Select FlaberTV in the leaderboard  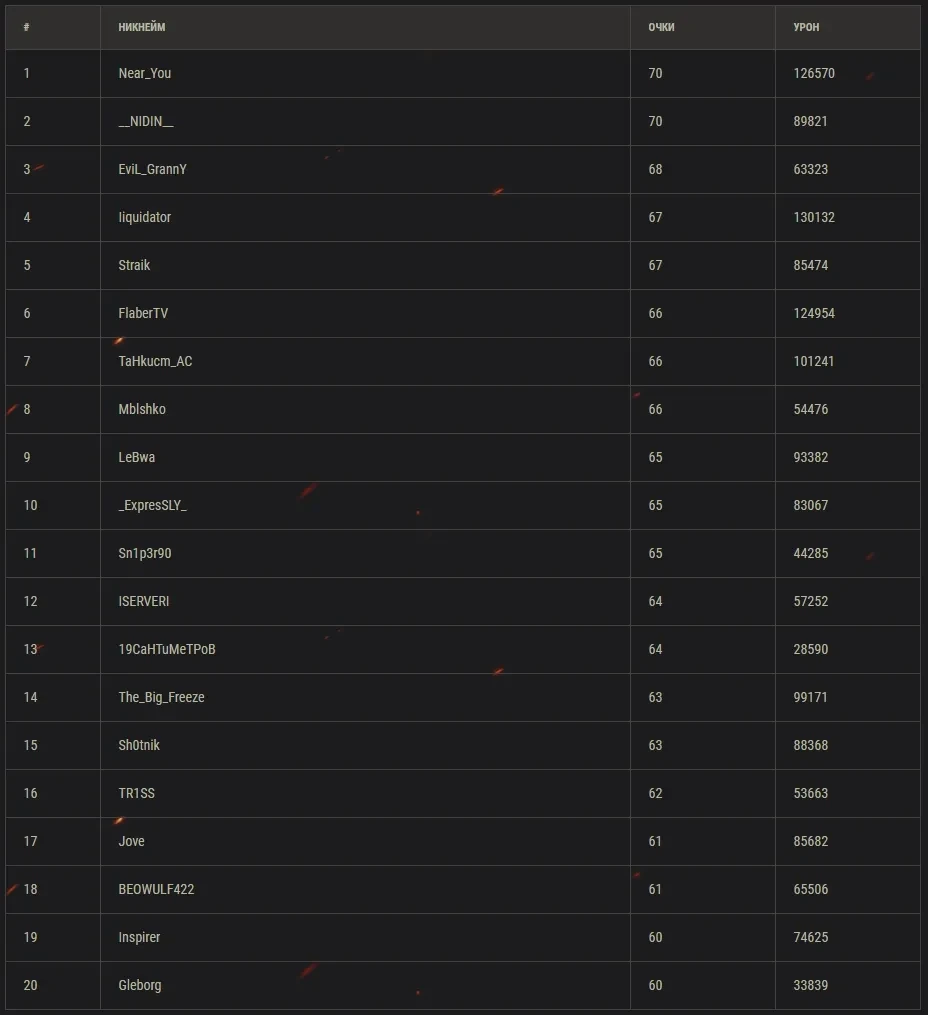point(143,313)
